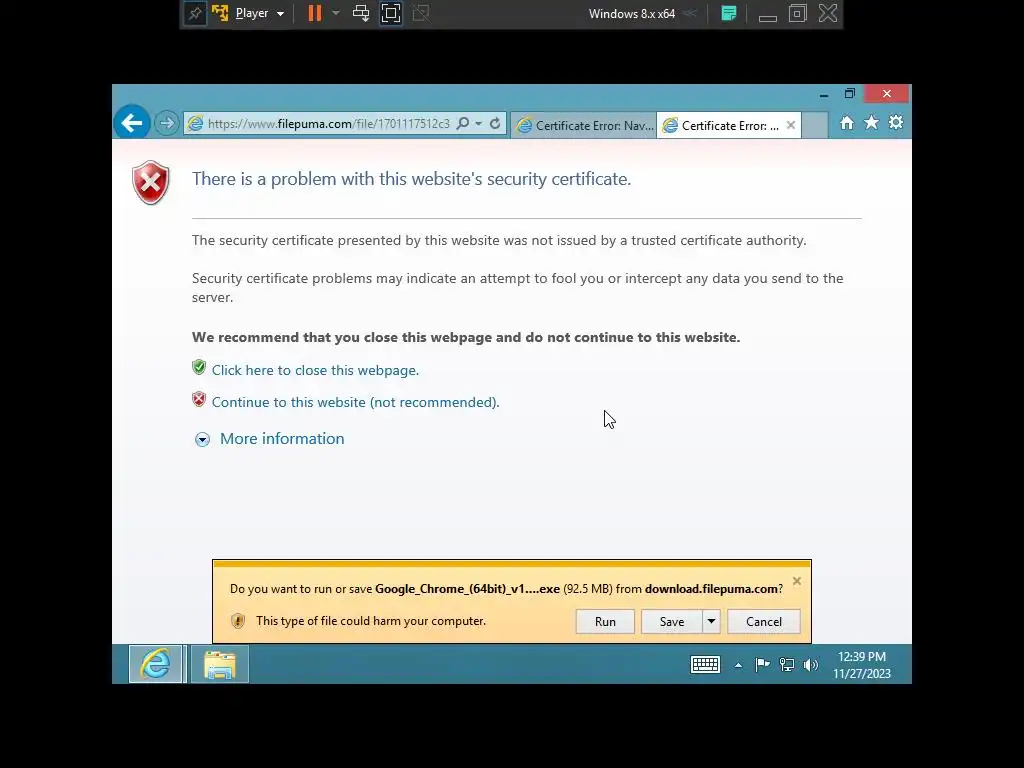Dismiss the download notification bar with X
1024x768 pixels.
797,581
